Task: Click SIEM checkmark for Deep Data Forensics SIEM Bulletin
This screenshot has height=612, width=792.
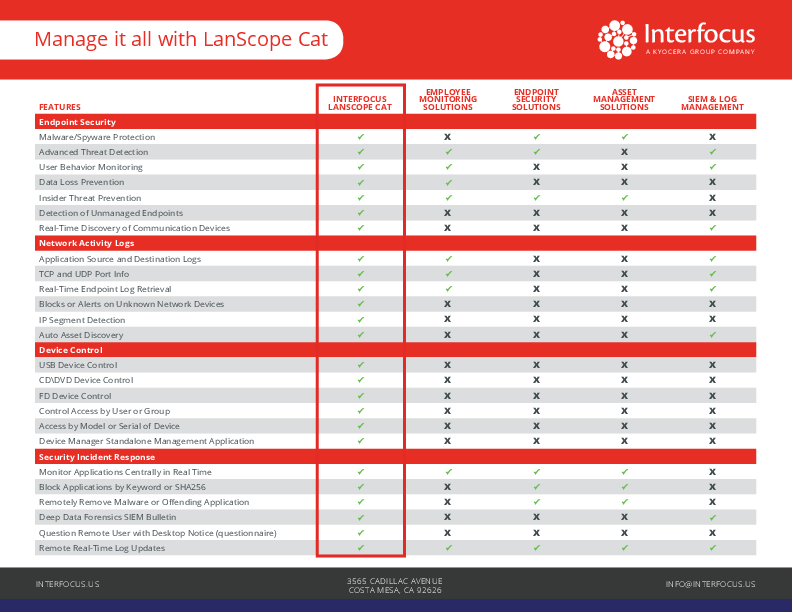Action: (x=713, y=518)
